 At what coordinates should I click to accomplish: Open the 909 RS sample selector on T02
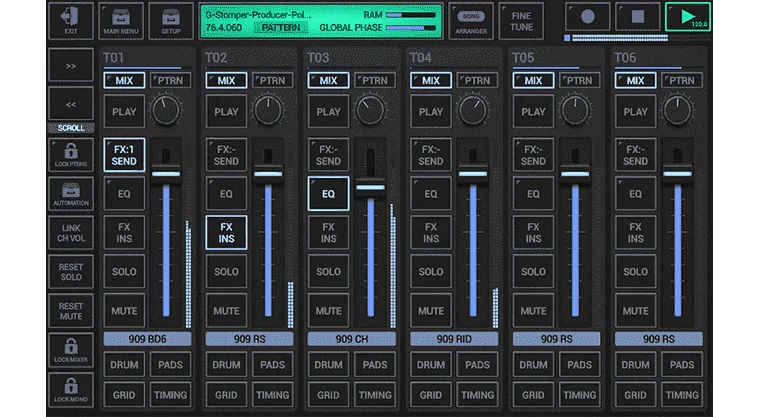(x=250, y=339)
